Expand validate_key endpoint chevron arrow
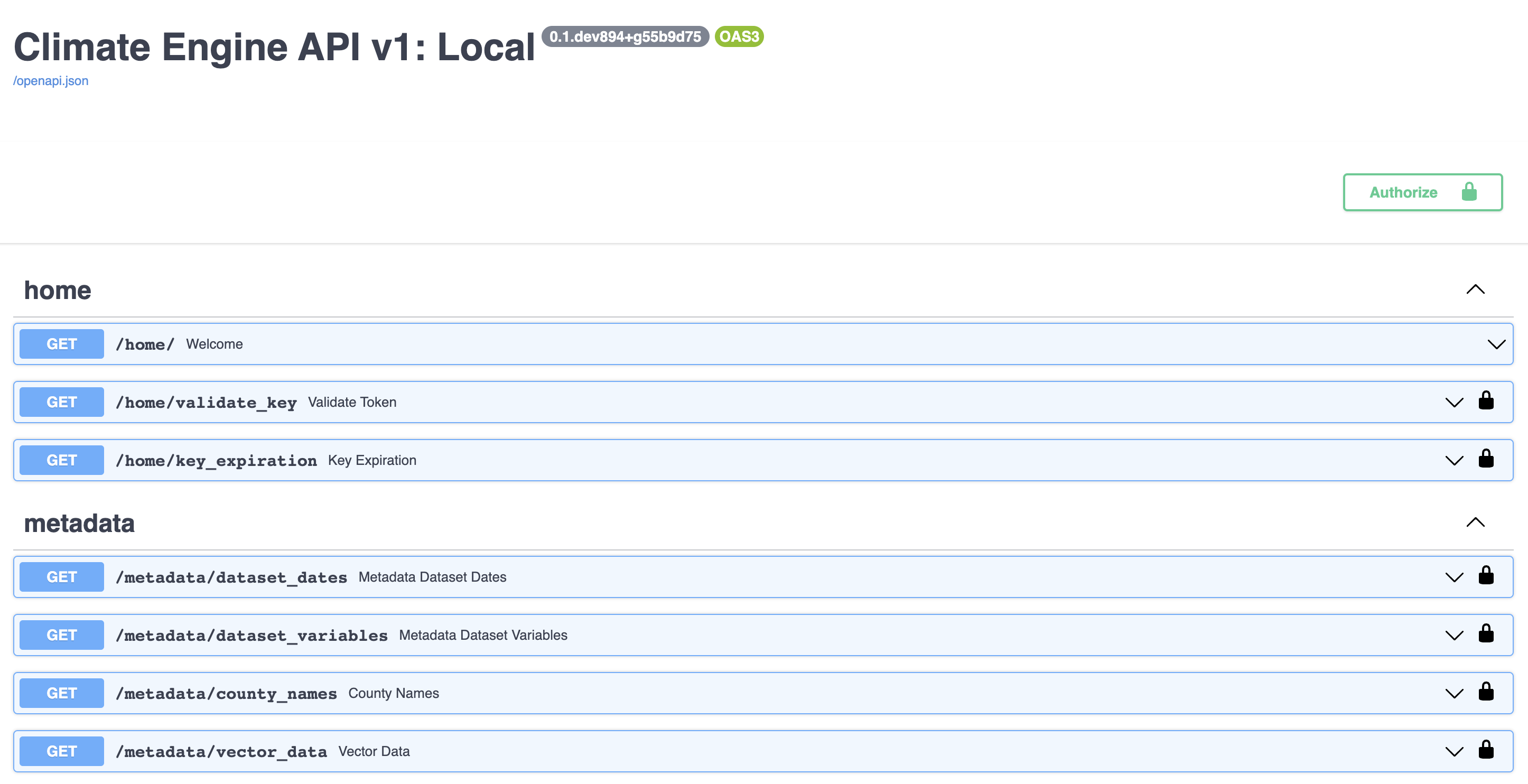The height and width of the screenshot is (784, 1528). [1454, 403]
